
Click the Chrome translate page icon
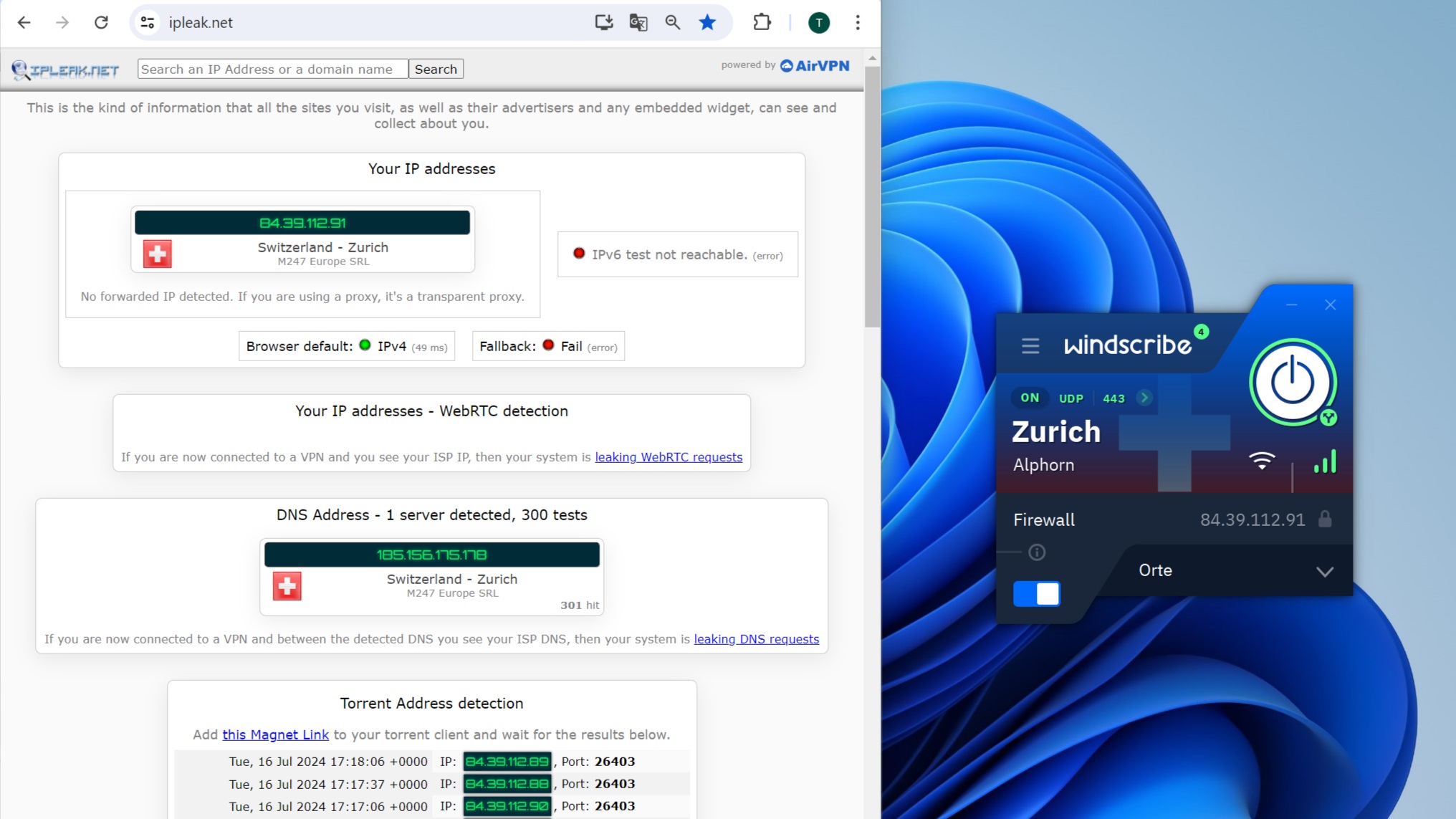(638, 22)
